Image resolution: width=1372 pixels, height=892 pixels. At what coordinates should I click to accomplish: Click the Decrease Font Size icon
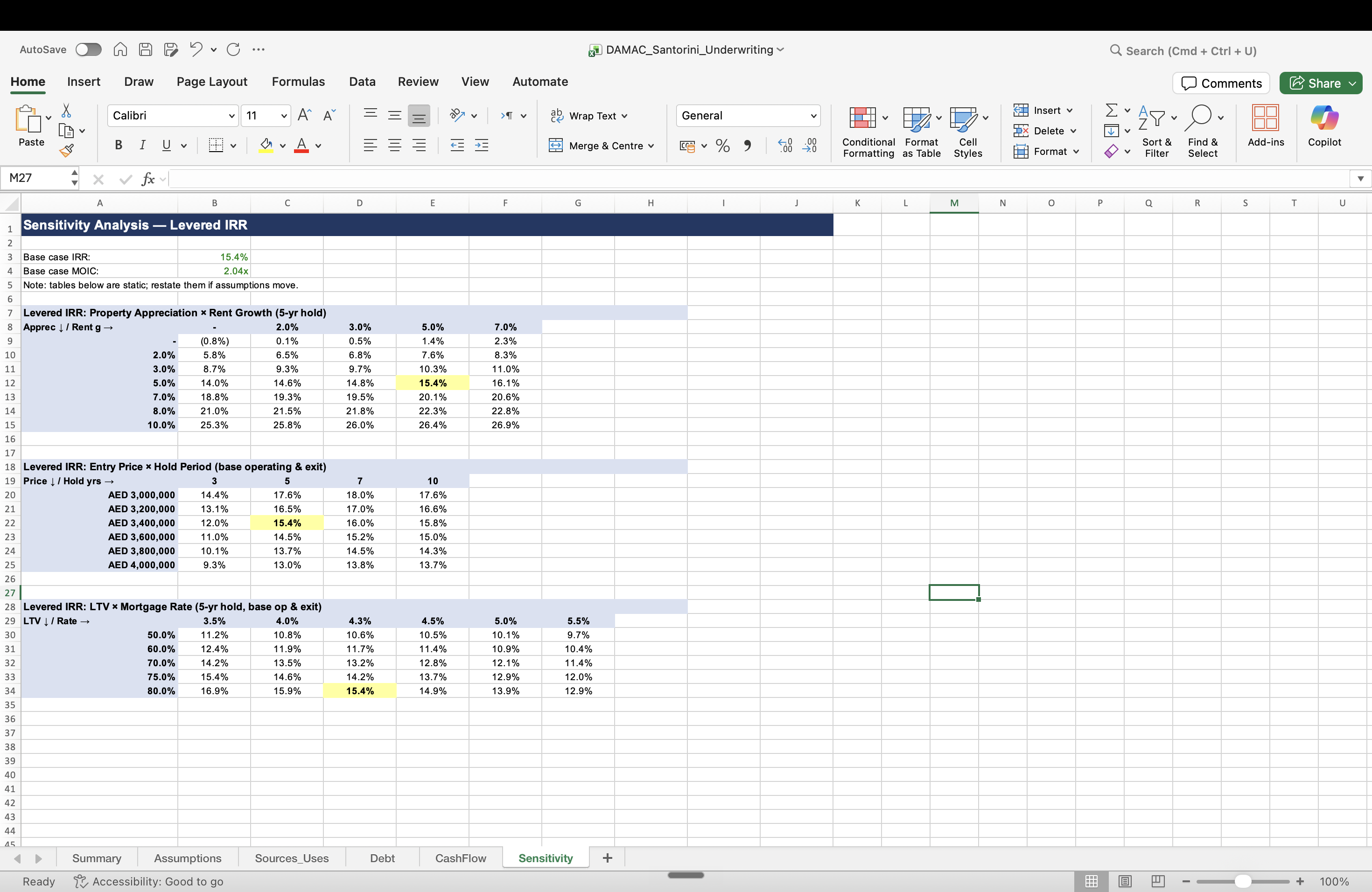329,115
